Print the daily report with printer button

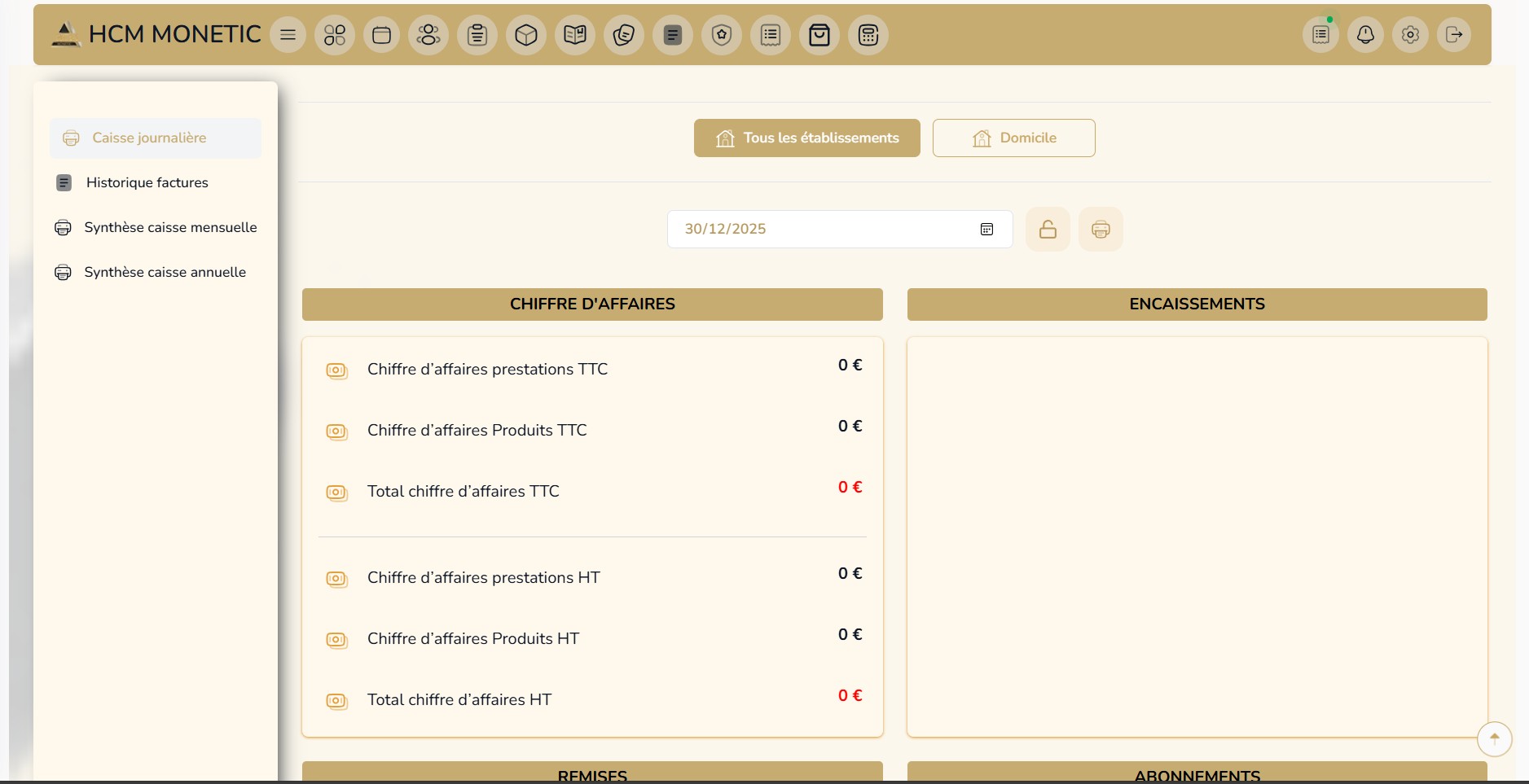[1101, 230]
